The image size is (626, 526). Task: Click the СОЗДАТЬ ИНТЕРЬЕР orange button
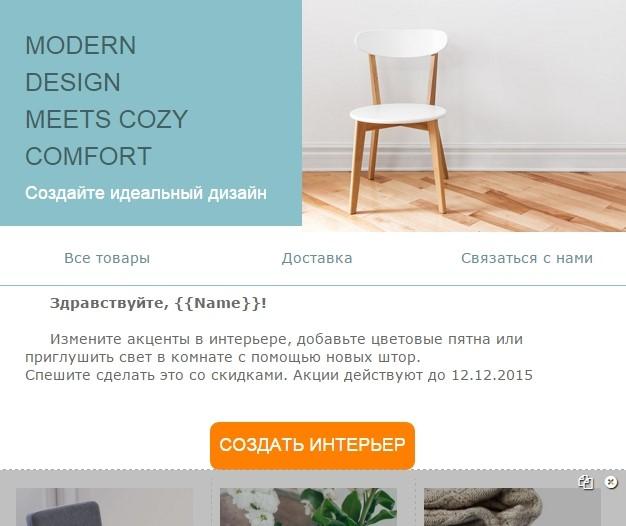click(312, 445)
